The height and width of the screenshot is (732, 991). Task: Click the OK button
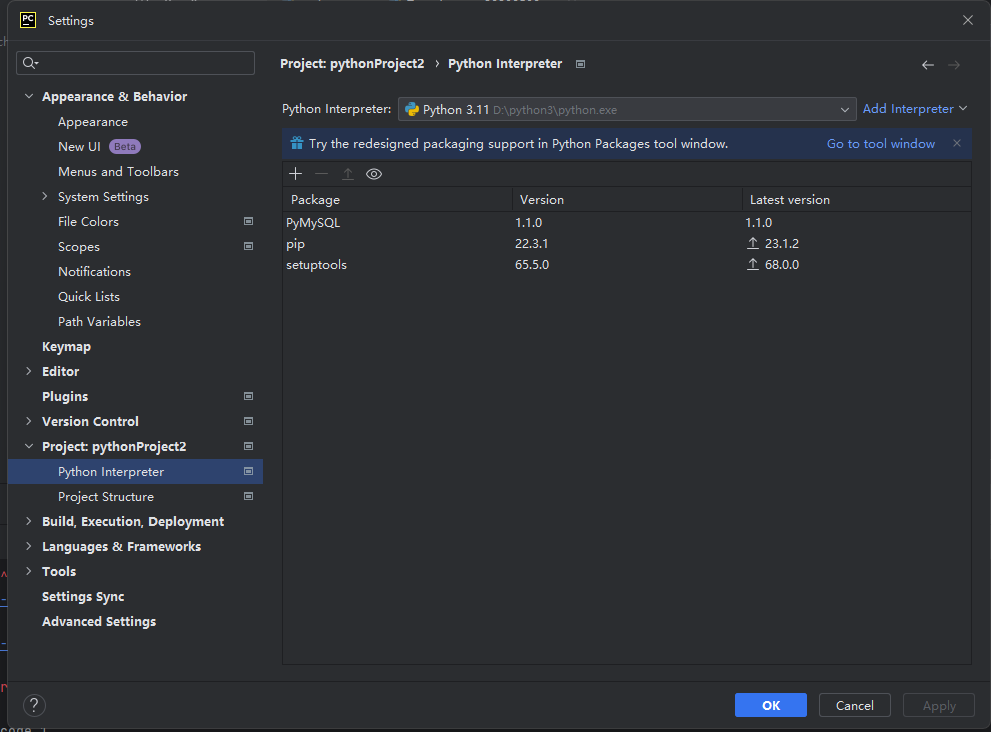click(770, 705)
